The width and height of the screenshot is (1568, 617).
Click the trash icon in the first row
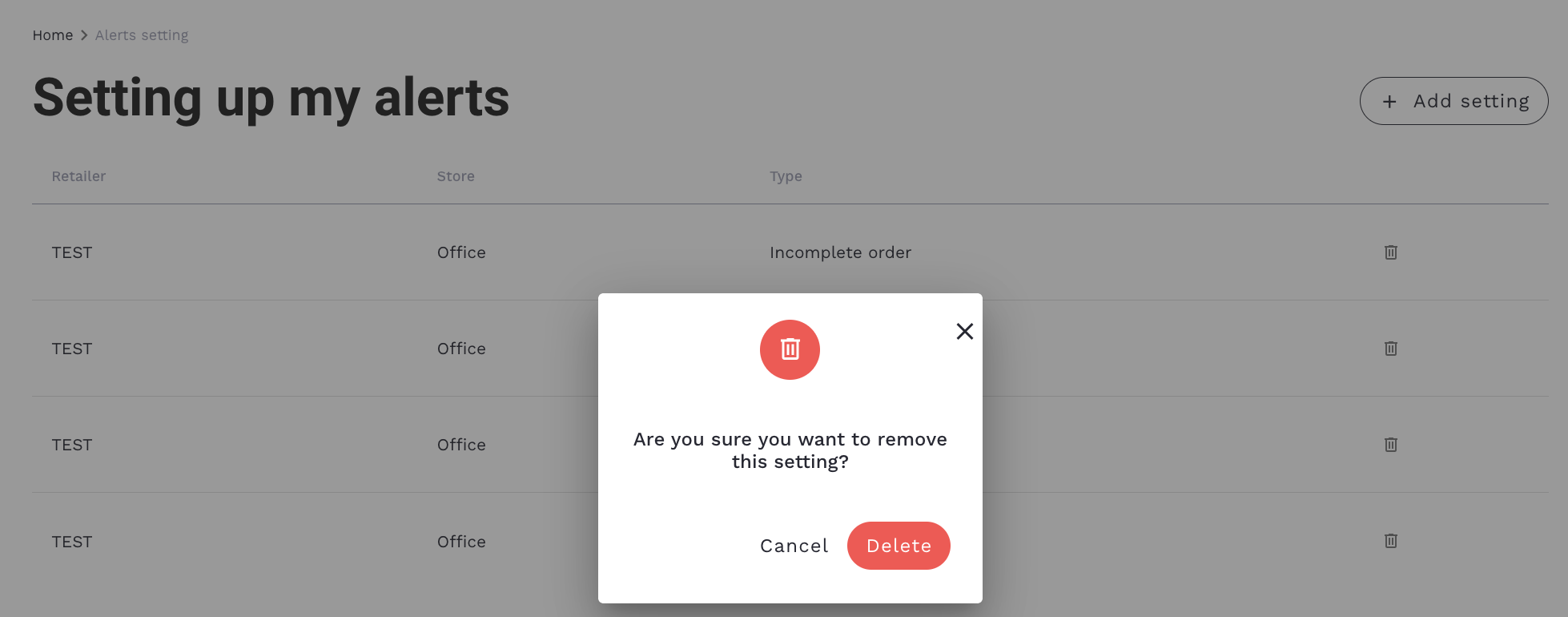click(1391, 252)
